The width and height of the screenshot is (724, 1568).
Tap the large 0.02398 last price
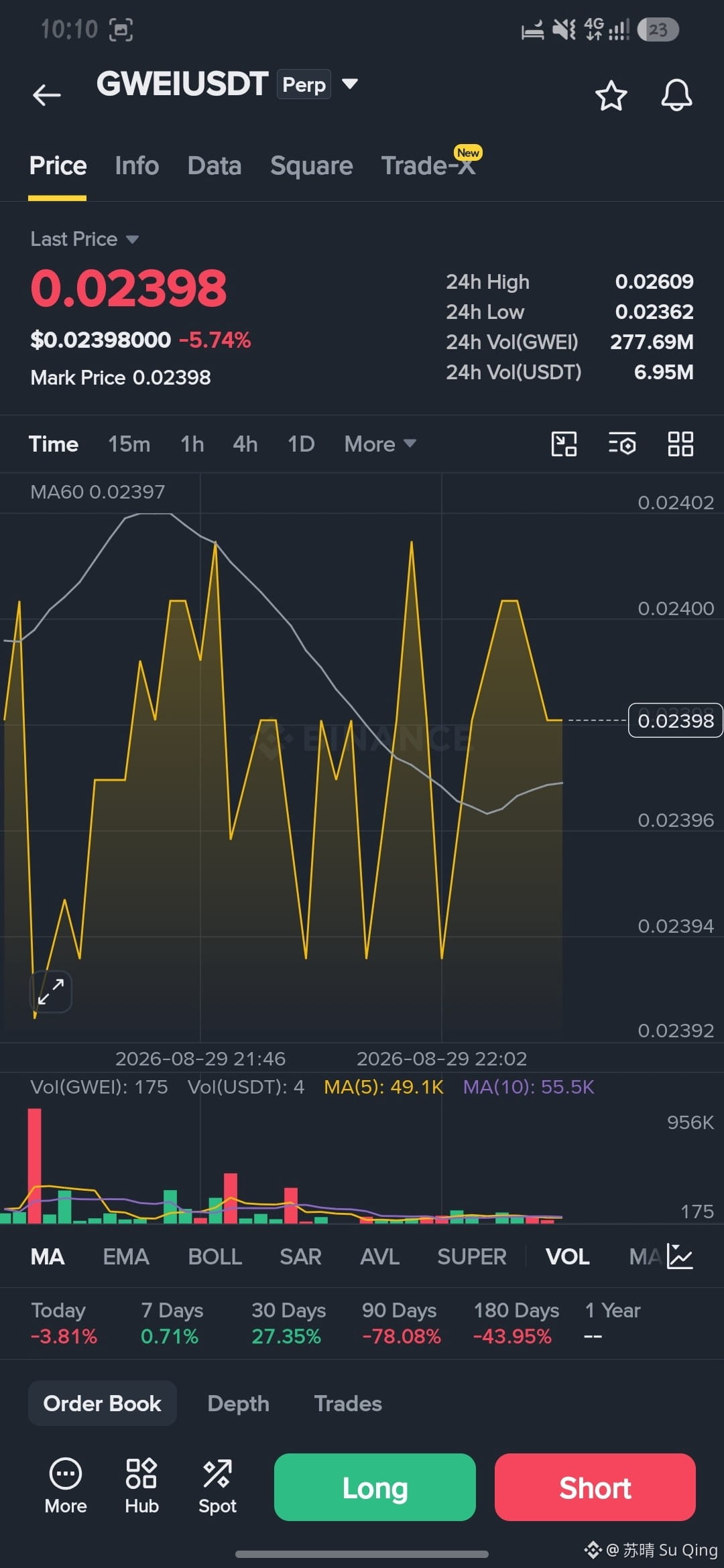tap(129, 288)
